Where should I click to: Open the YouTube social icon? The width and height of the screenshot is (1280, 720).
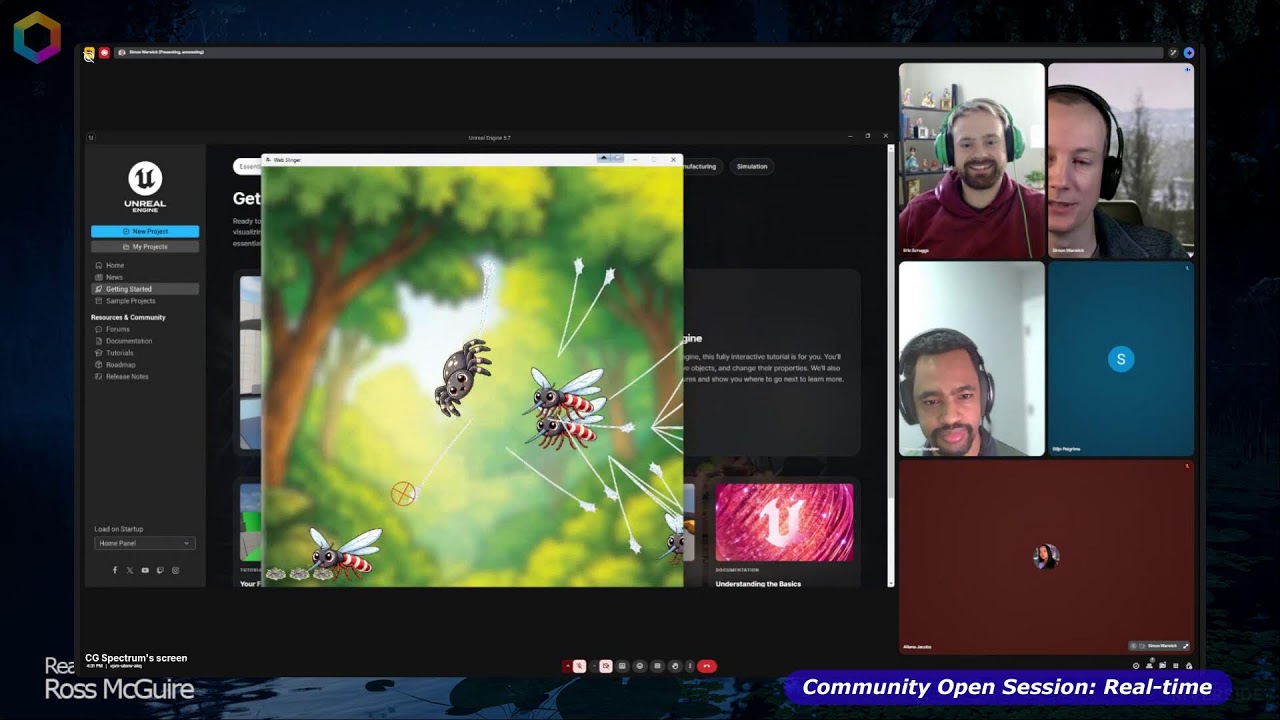[x=145, y=570]
